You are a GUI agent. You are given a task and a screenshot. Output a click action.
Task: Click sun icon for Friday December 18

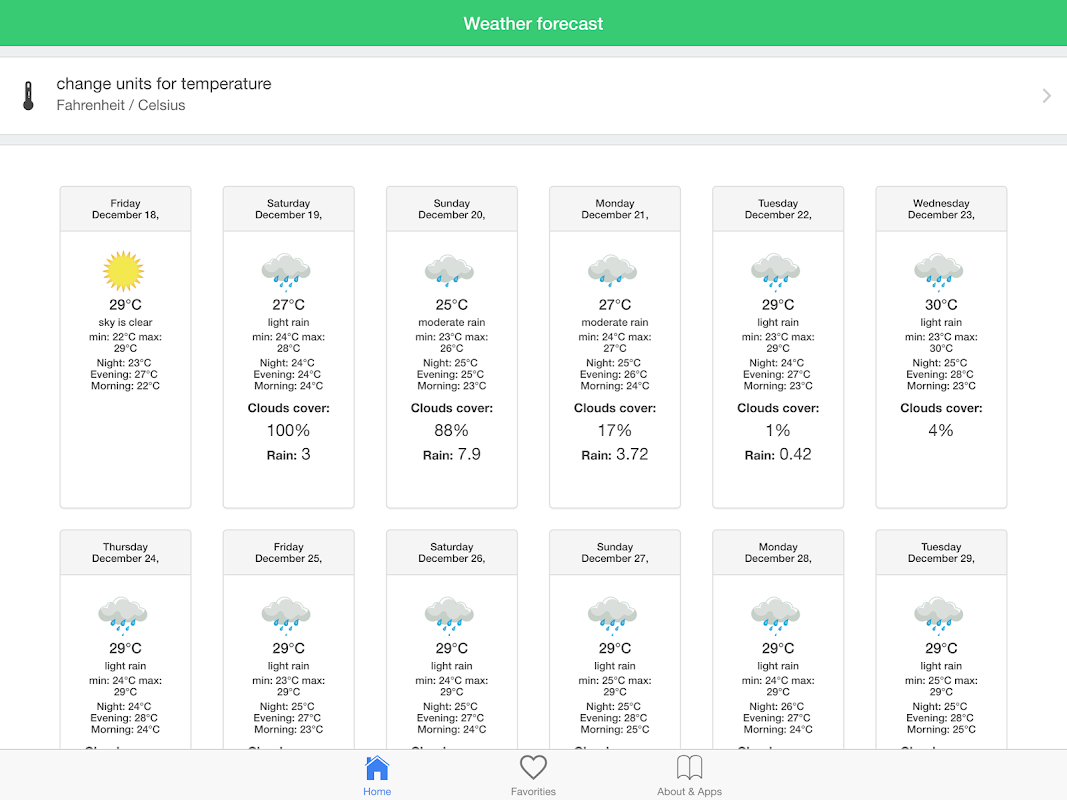click(x=124, y=271)
